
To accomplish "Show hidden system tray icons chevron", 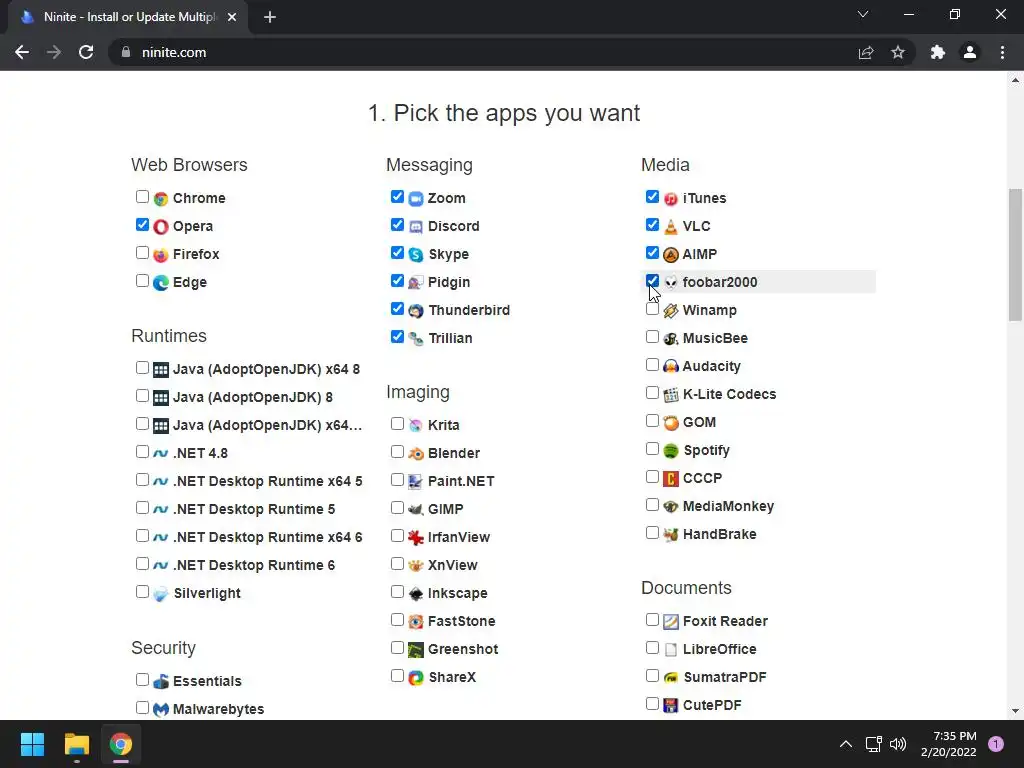I will click(x=846, y=744).
